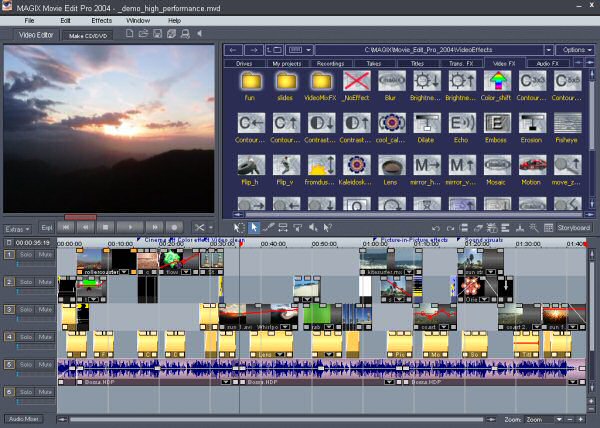600x428 pixels.
Task: Open the Window menu
Action: pyautogui.click(x=138, y=21)
